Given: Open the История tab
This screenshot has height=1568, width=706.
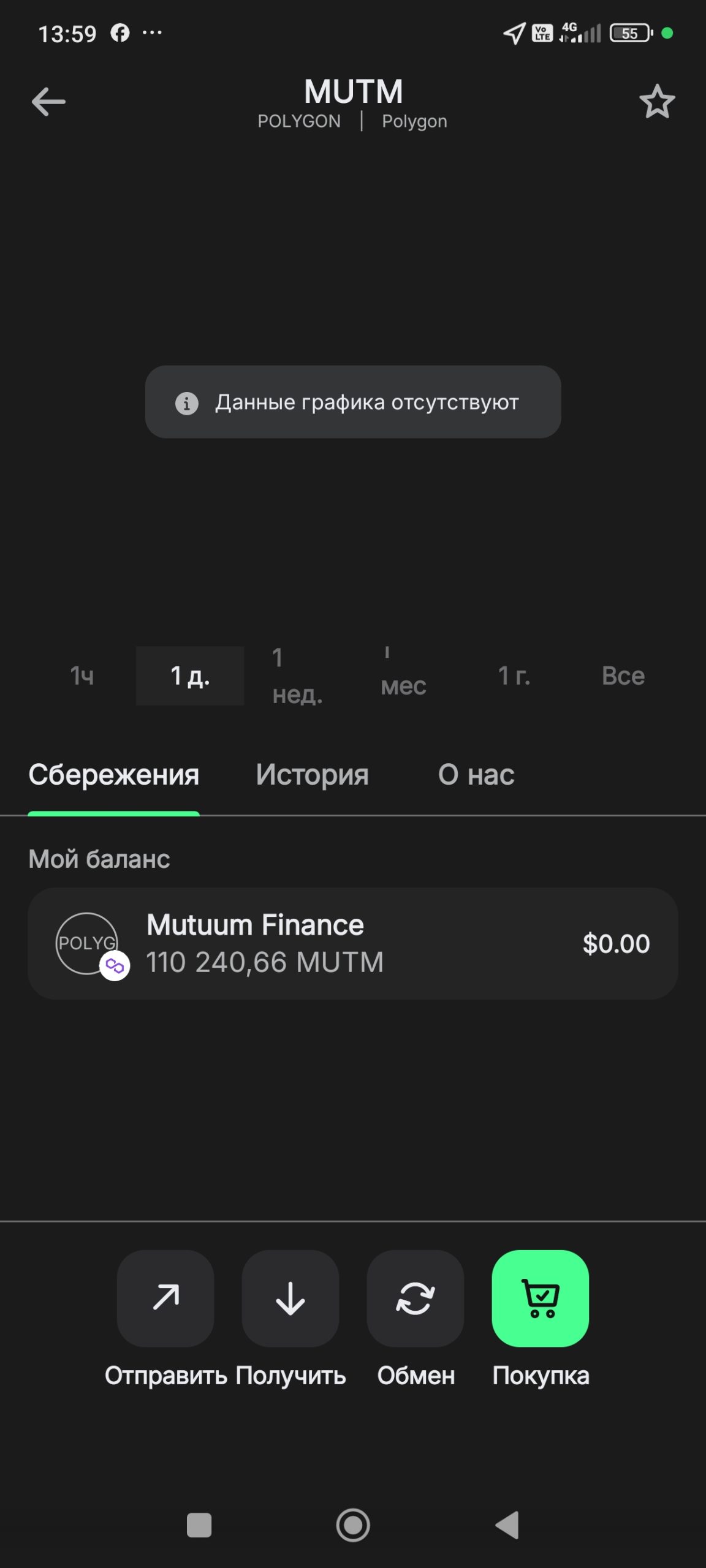Looking at the screenshot, I should pos(312,775).
